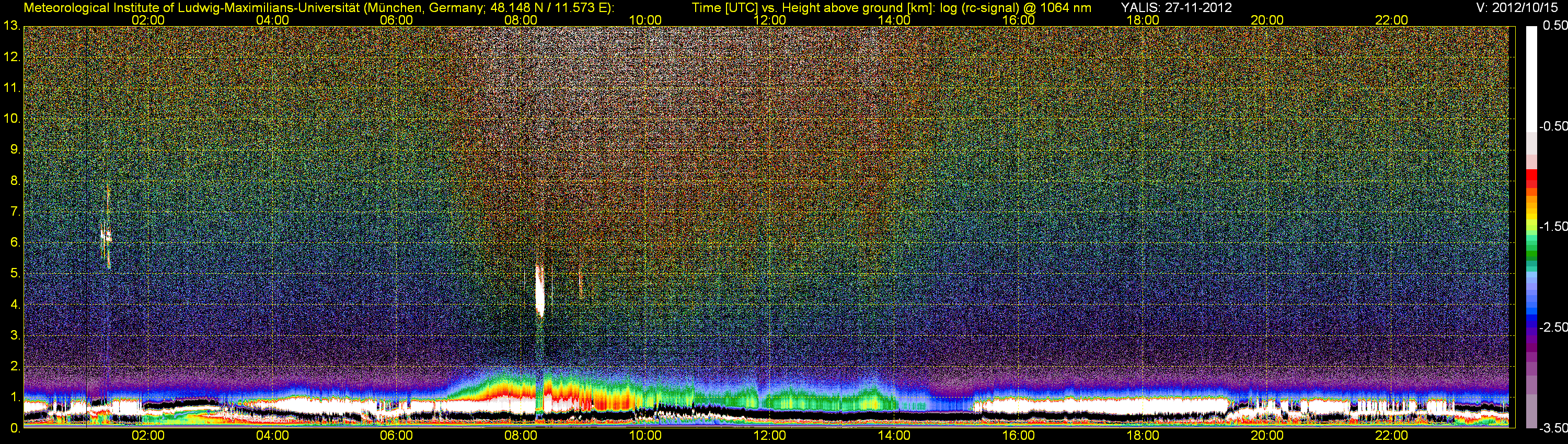
Task: Click the 1 km height axis label
Action: (x=15, y=397)
